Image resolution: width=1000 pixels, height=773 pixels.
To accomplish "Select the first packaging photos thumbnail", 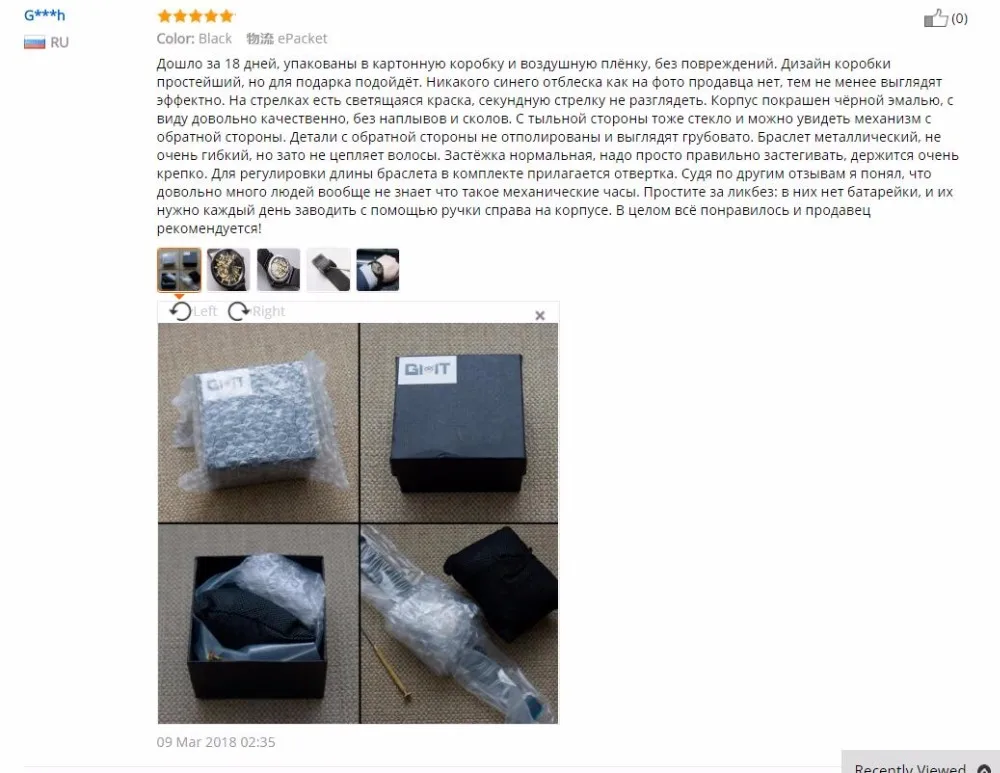I will (x=179, y=270).
